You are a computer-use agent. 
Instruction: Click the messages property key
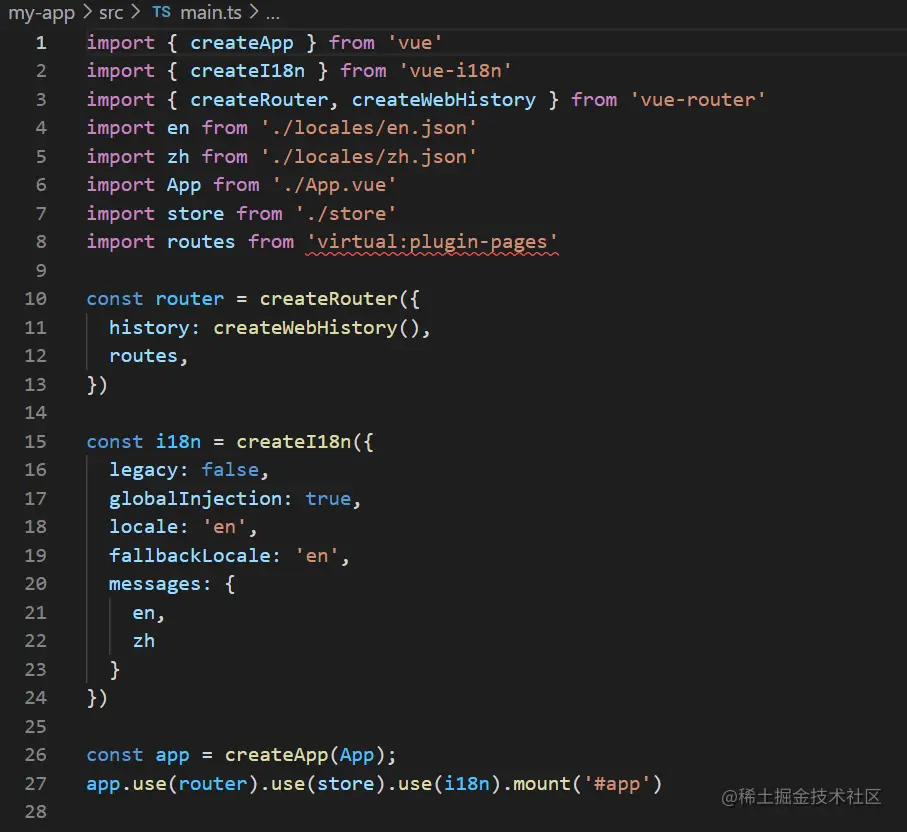155,584
